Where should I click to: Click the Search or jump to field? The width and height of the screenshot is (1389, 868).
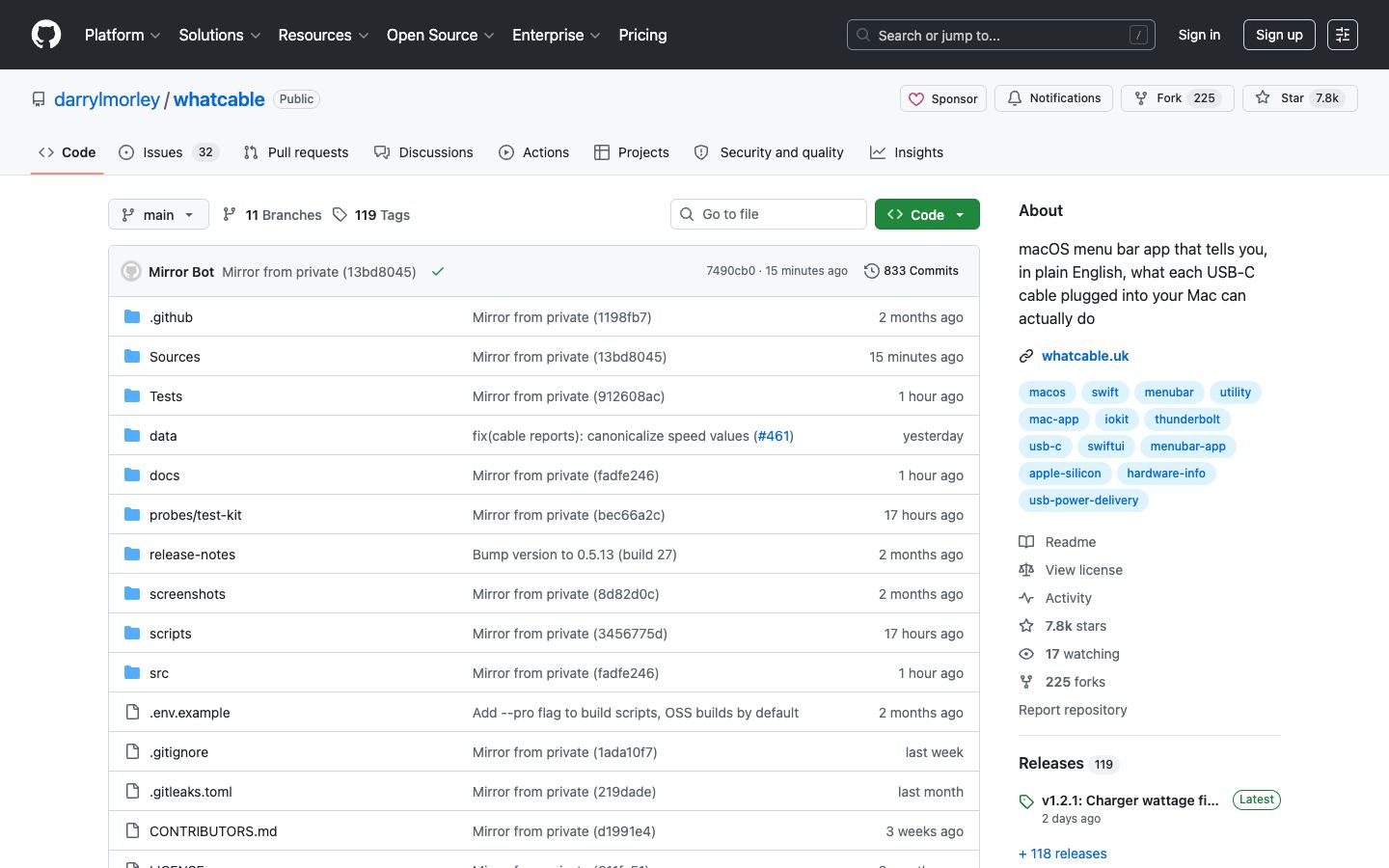click(1001, 35)
